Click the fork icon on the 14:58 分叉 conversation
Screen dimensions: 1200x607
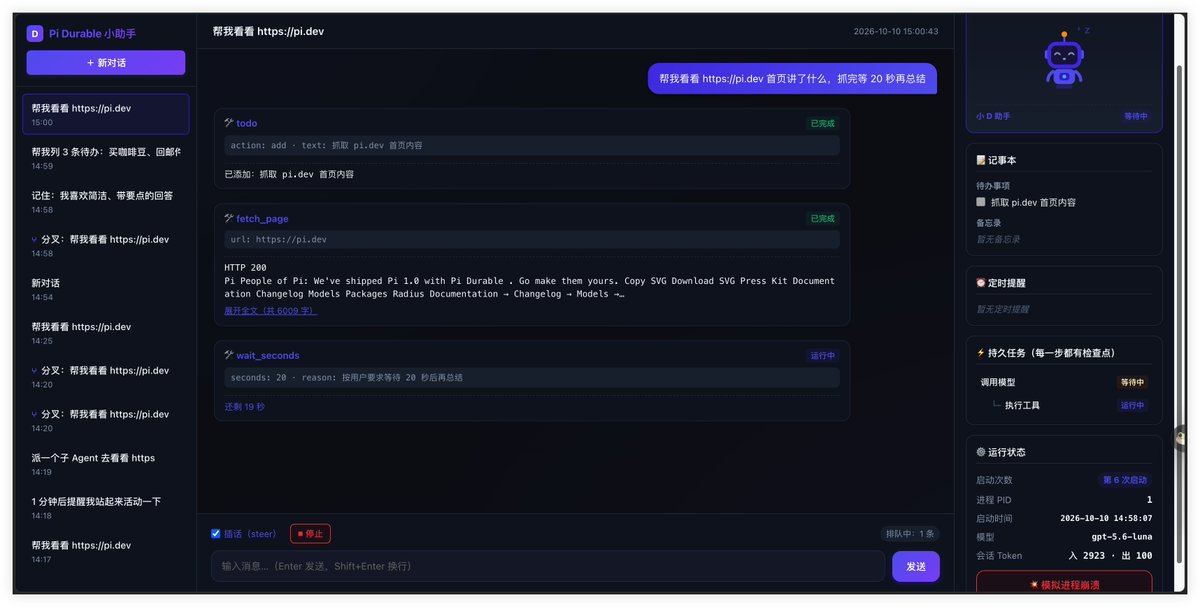35,240
